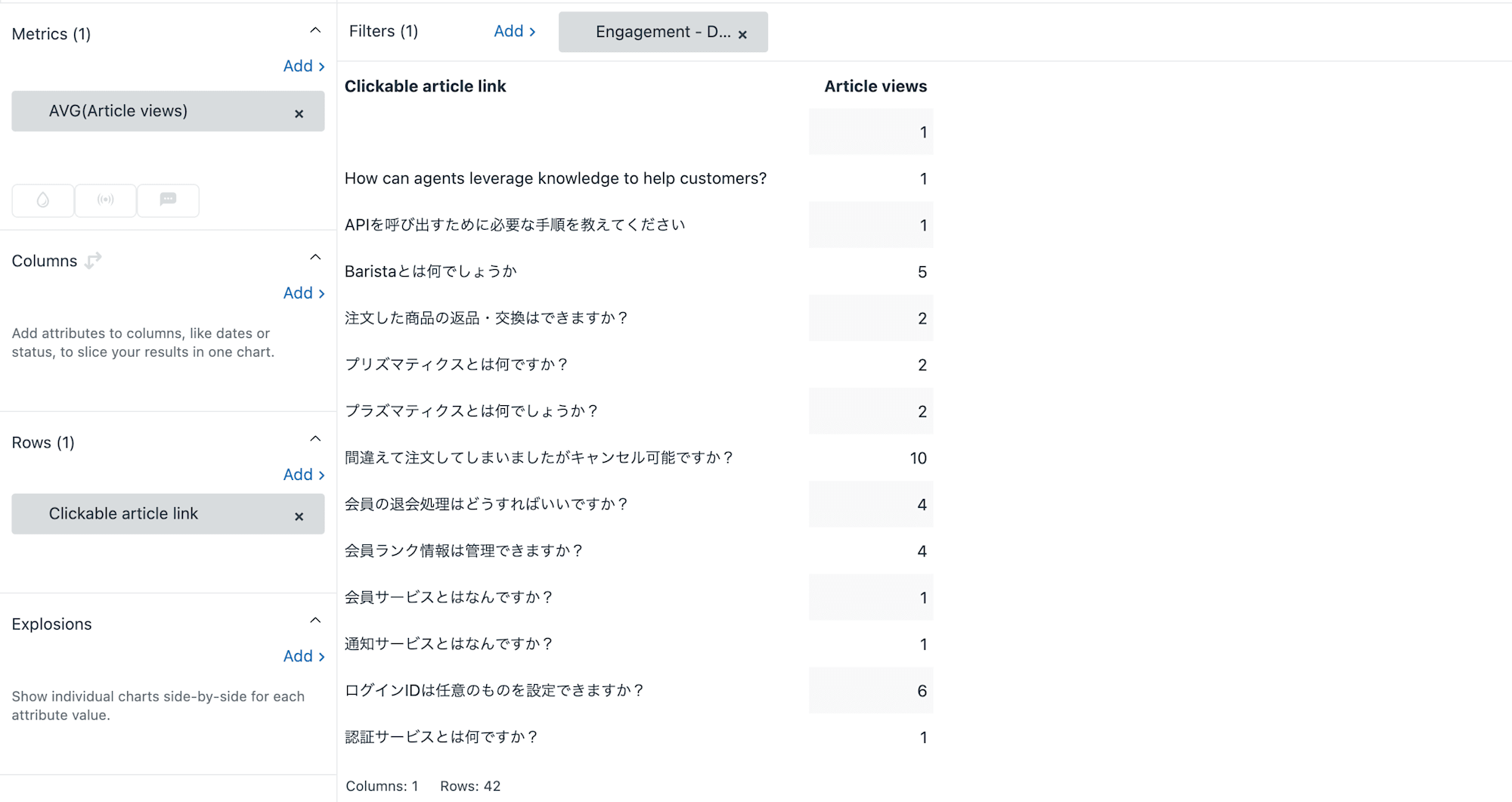Open the '会員の退会処理' article row
1512x802 pixels.
(x=486, y=504)
